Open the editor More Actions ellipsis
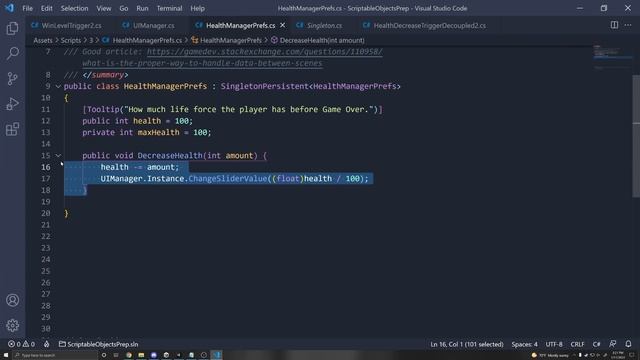 coord(628,25)
